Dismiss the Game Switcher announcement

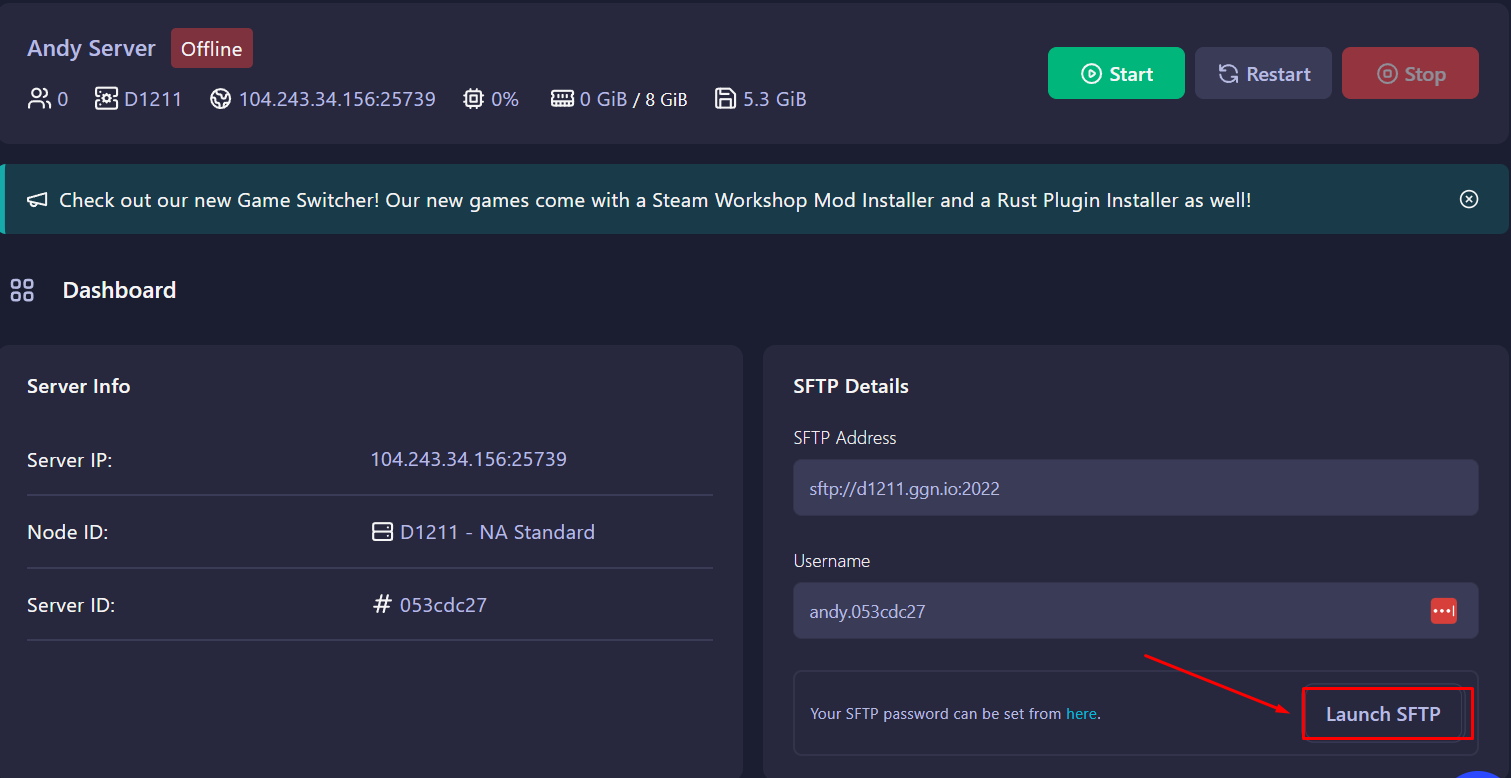click(x=1469, y=199)
